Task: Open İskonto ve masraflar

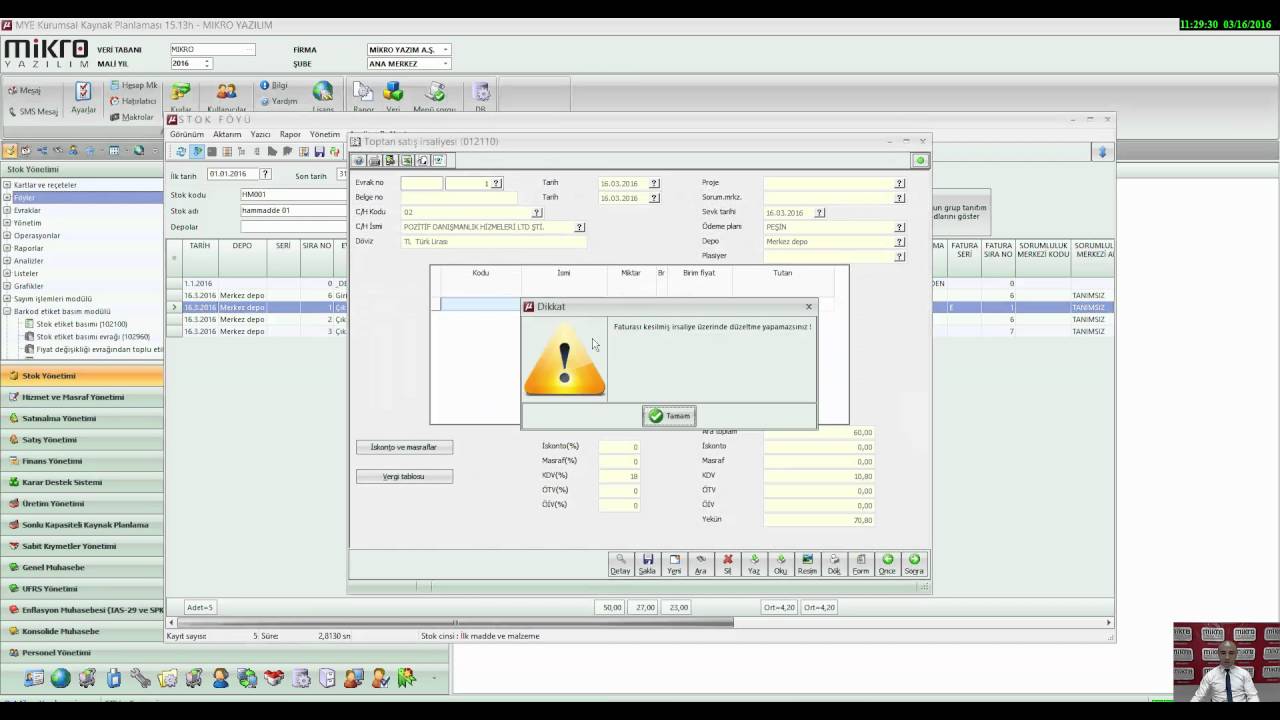Action: 404,447
